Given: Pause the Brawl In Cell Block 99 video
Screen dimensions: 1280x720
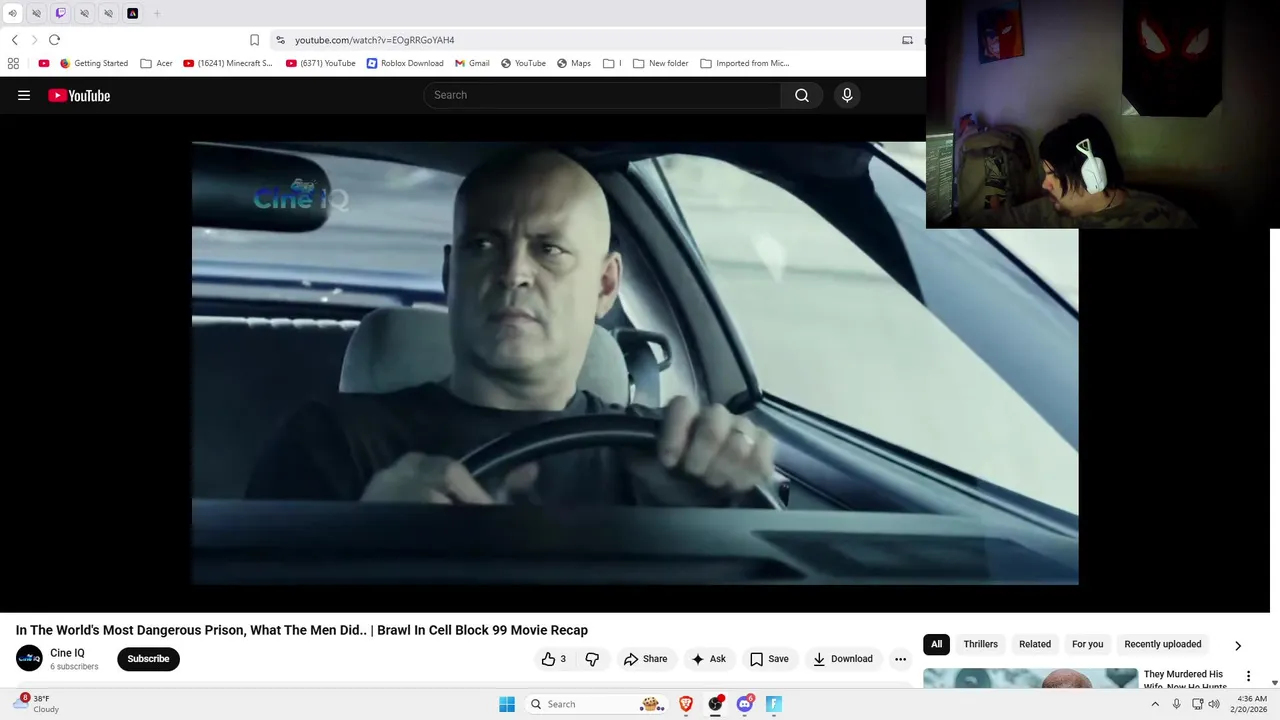Looking at the screenshot, I should point(634,362).
